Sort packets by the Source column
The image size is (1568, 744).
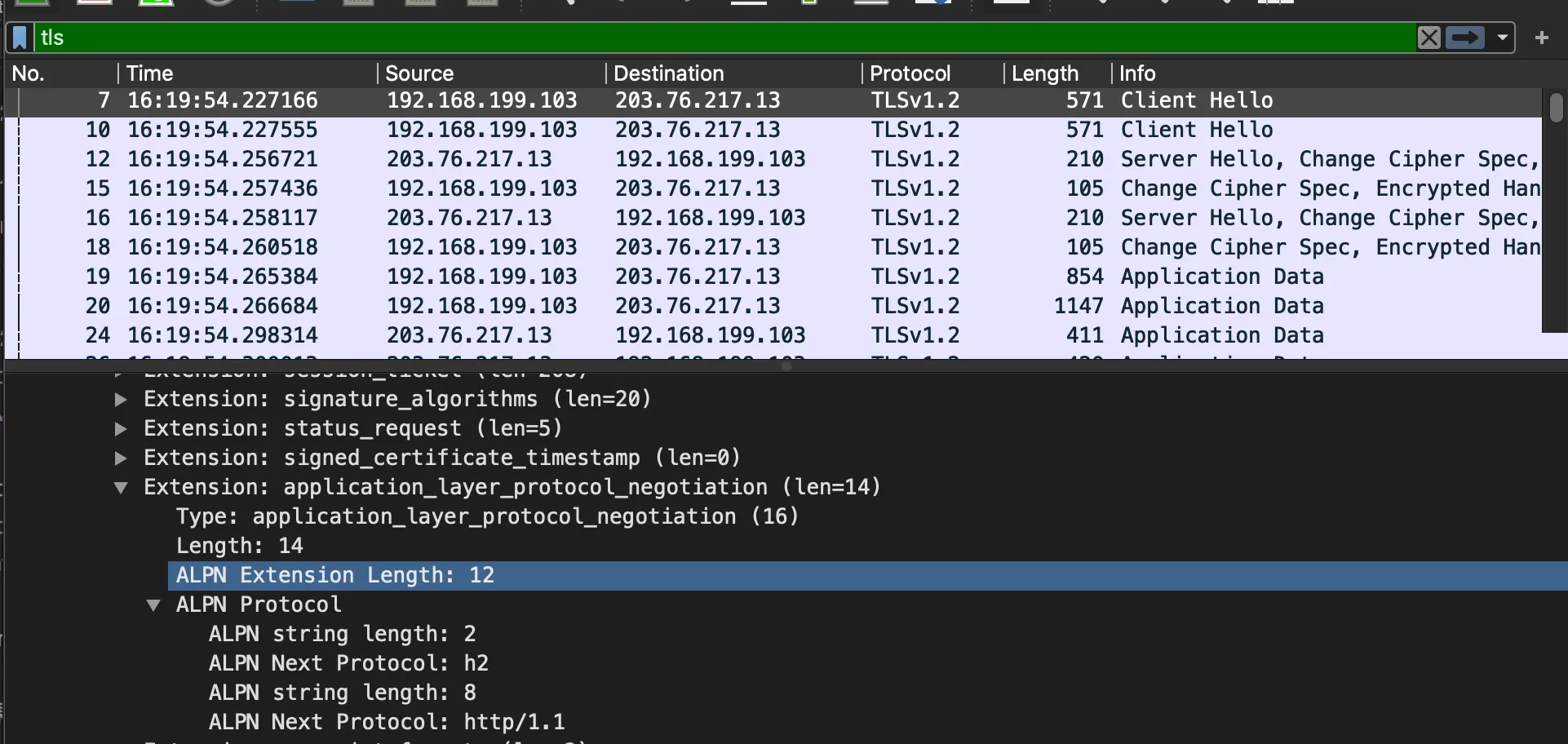coord(492,73)
